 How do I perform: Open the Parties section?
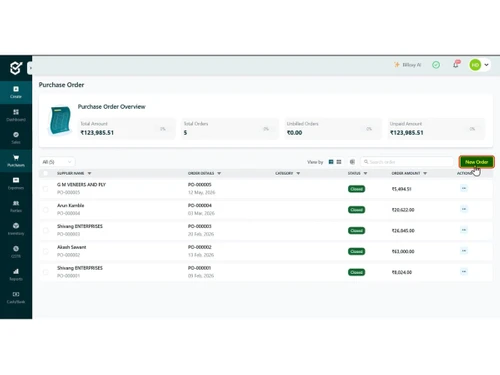16,206
